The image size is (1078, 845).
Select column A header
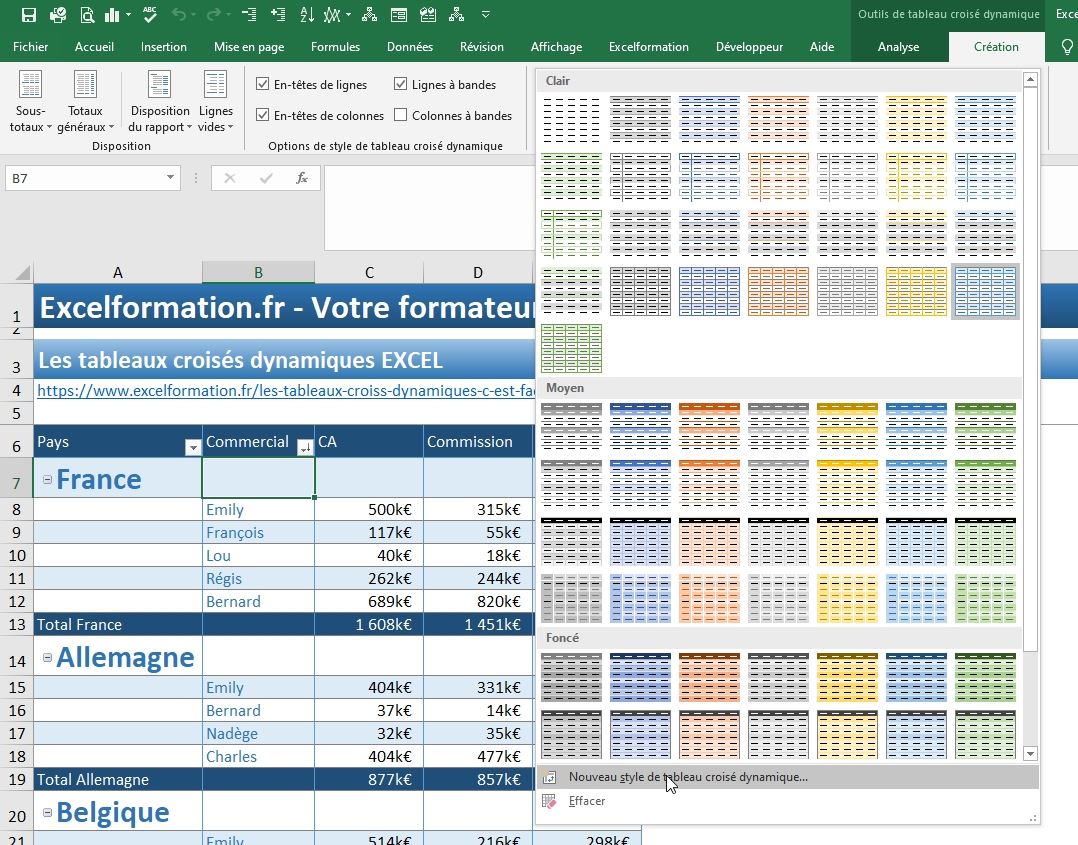click(118, 273)
